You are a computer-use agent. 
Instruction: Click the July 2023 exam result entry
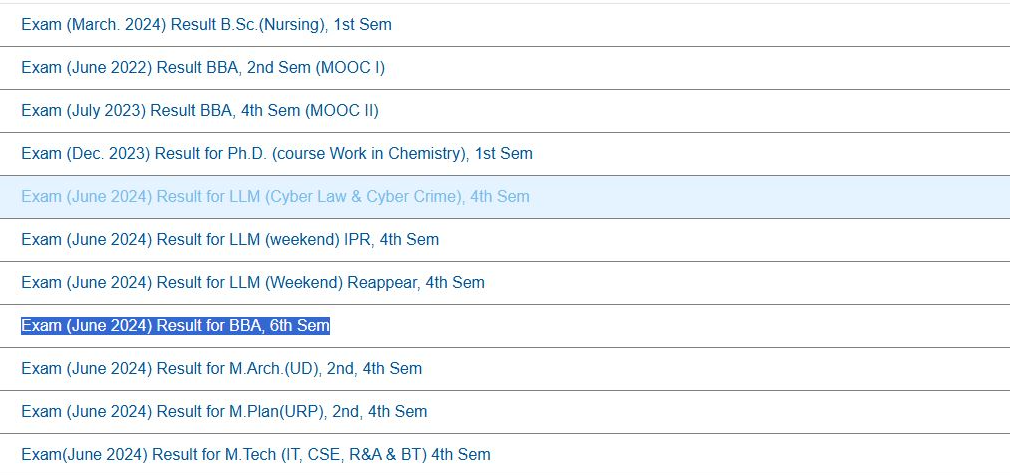coord(200,110)
